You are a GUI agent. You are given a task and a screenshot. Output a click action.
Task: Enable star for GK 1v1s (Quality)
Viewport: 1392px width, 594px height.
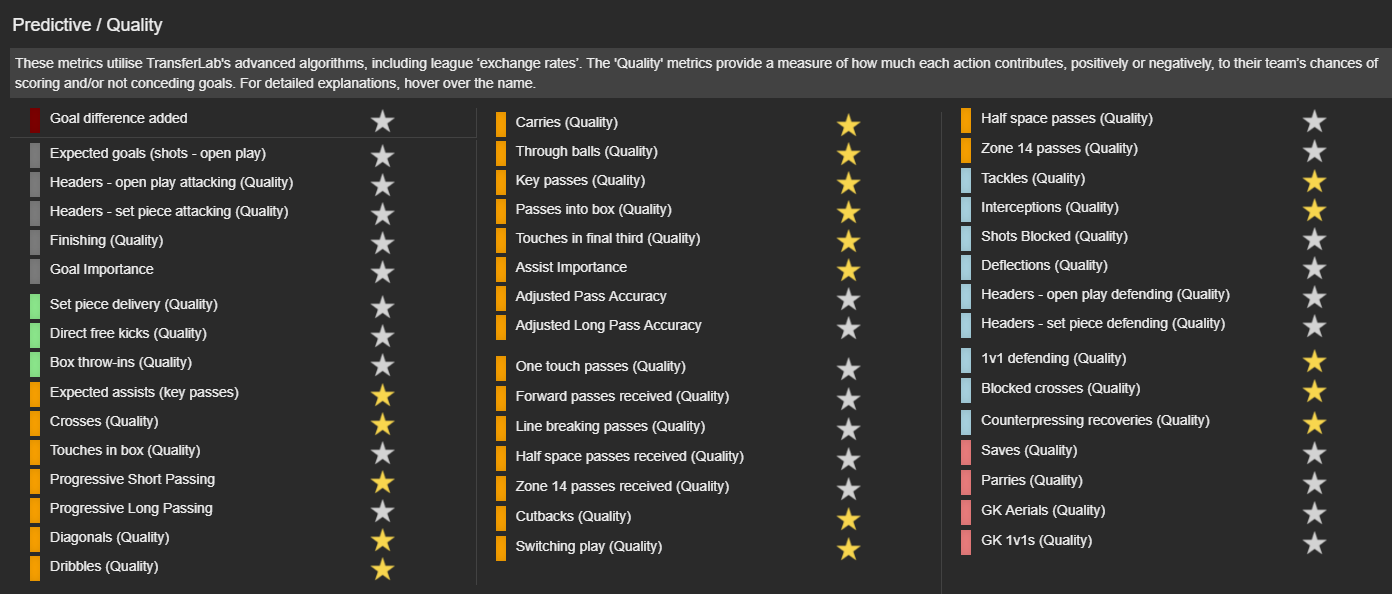(x=1314, y=544)
